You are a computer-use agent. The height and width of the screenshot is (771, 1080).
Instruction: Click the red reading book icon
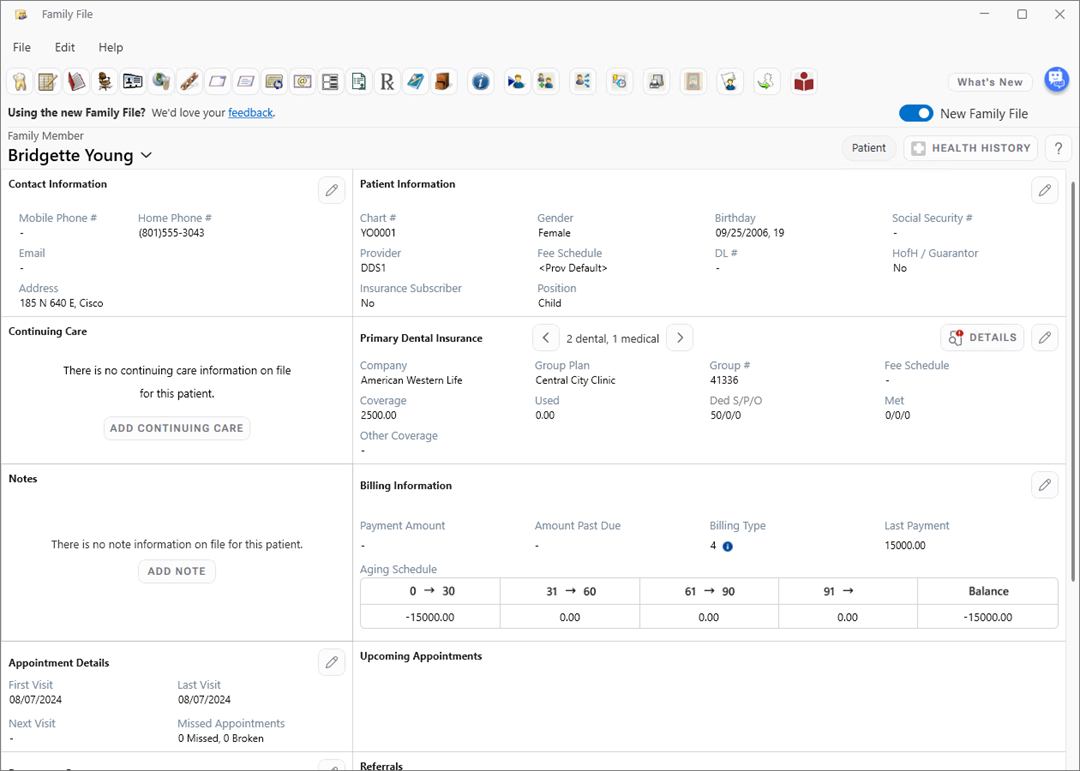(804, 82)
